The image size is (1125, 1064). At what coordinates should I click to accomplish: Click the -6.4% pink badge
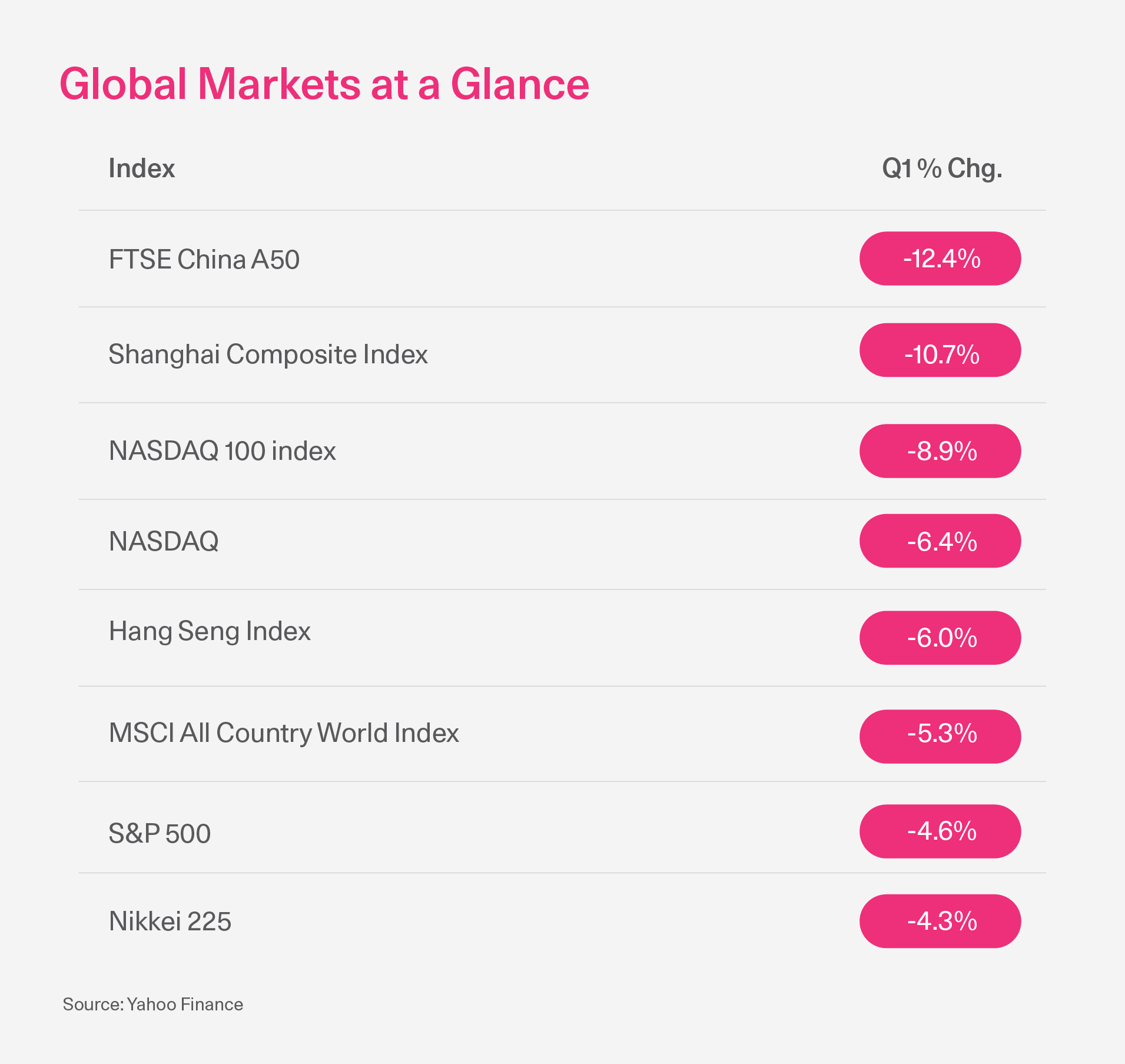pos(940,541)
